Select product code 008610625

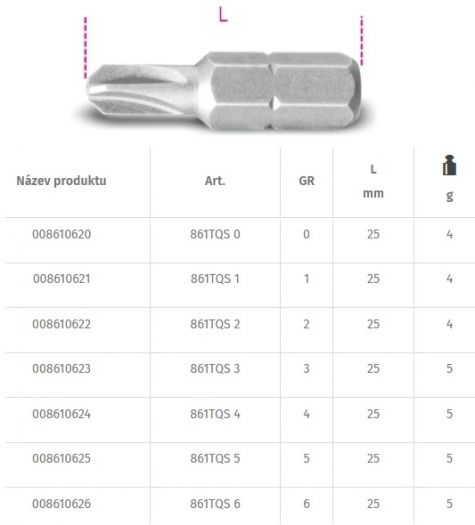(x=62, y=459)
